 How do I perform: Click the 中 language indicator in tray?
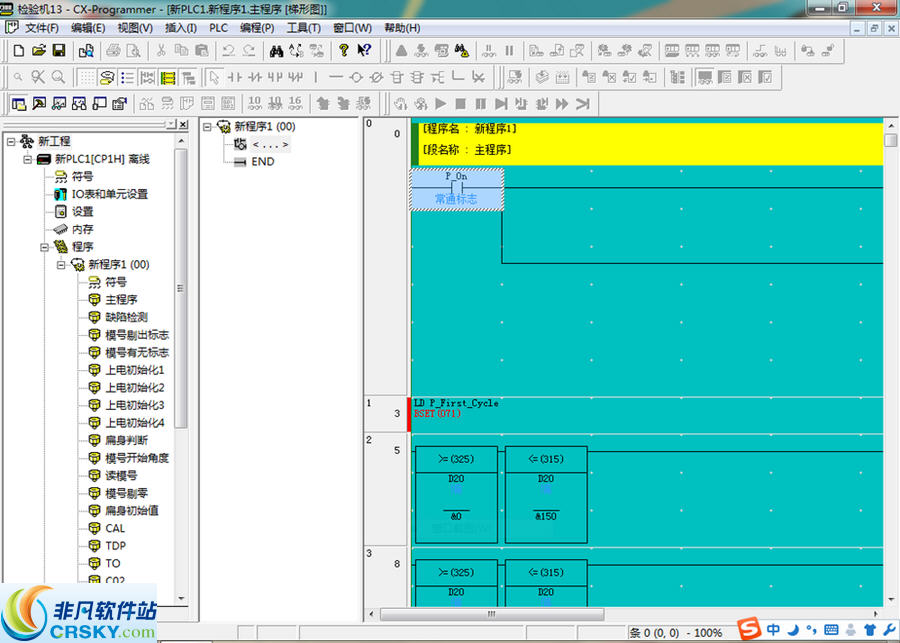773,630
